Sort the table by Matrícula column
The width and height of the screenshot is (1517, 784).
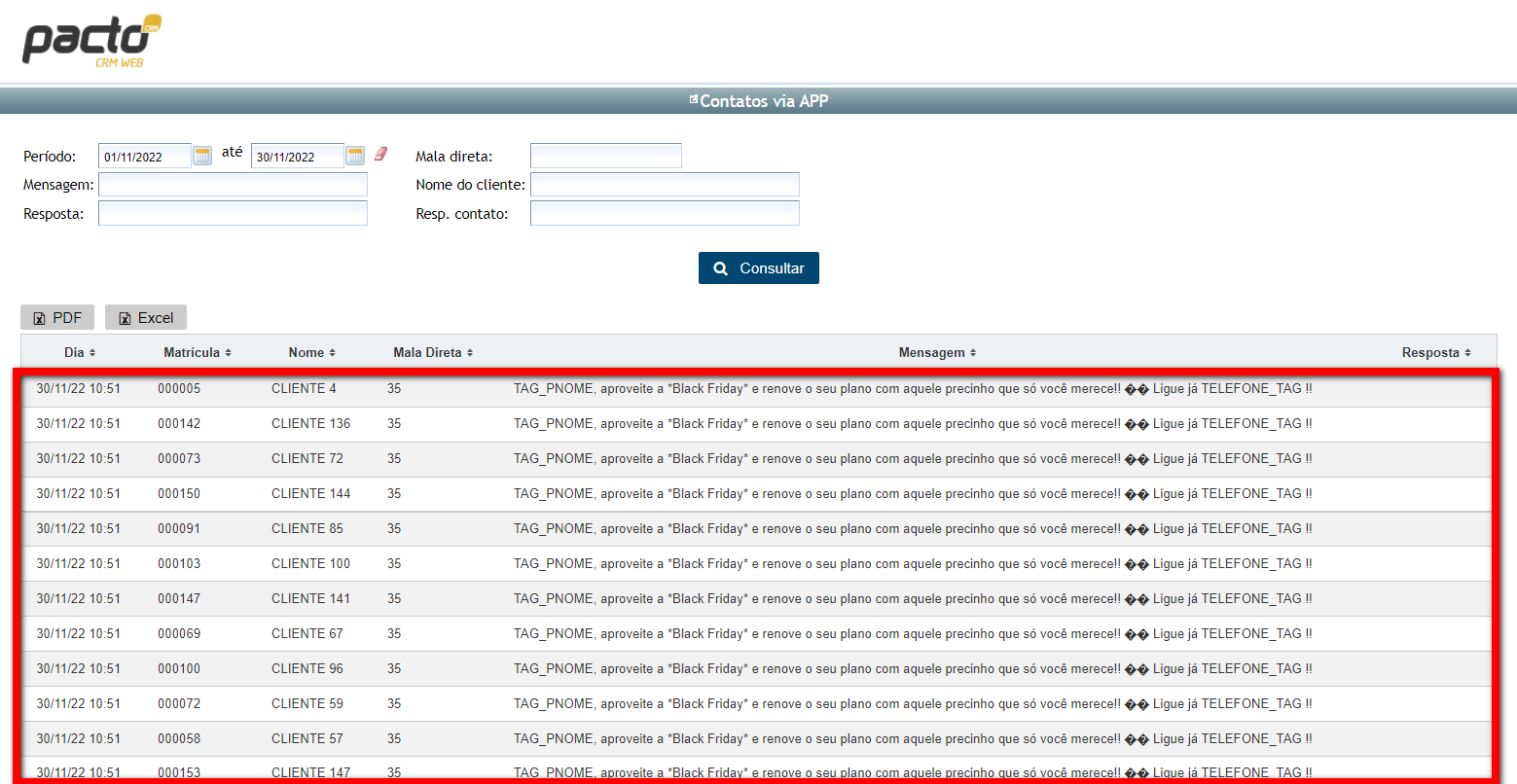point(198,352)
